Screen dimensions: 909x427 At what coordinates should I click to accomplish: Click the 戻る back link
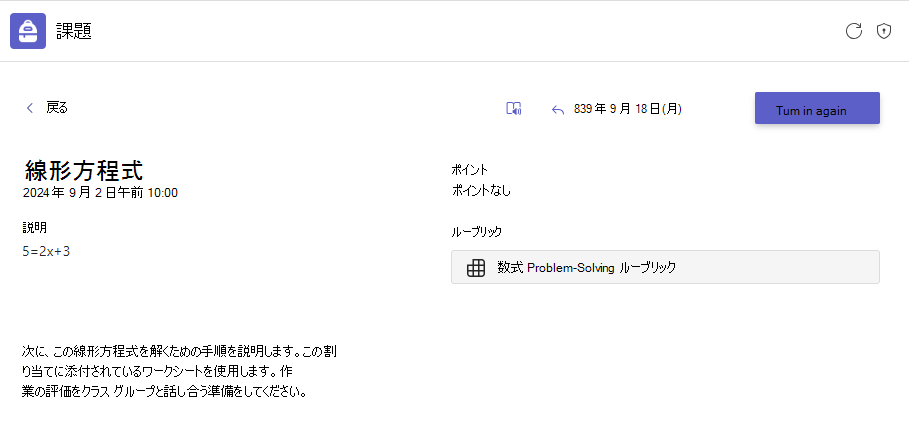point(57,107)
